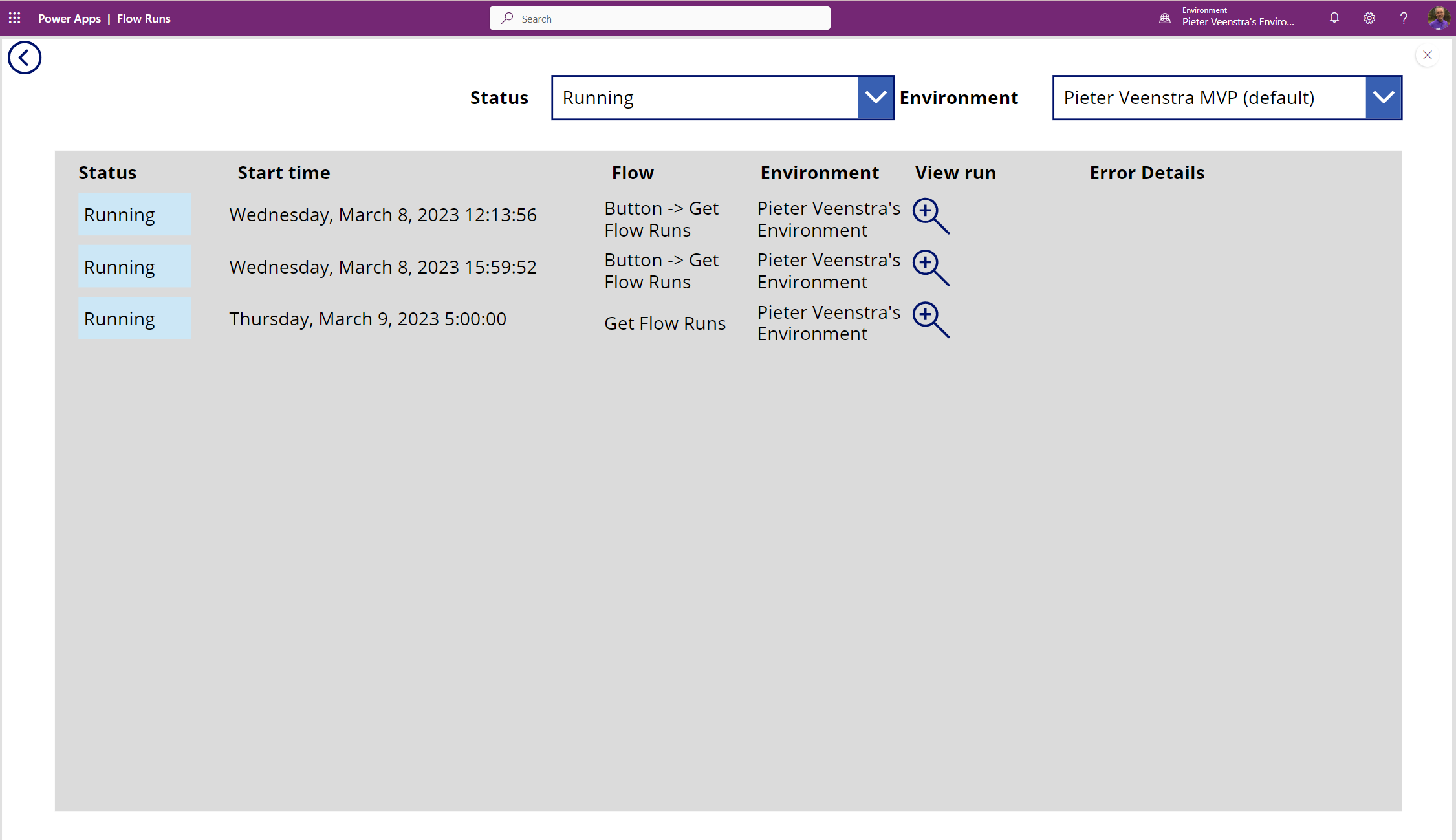This screenshot has height=840, width=1456.
Task: Open the app launcher waffle icon
Action: [x=14, y=18]
